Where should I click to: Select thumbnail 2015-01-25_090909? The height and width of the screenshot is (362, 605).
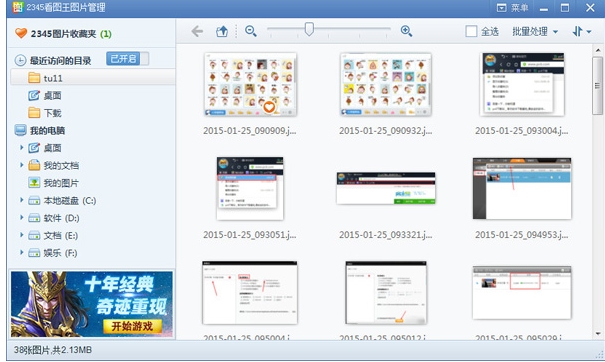(x=250, y=84)
